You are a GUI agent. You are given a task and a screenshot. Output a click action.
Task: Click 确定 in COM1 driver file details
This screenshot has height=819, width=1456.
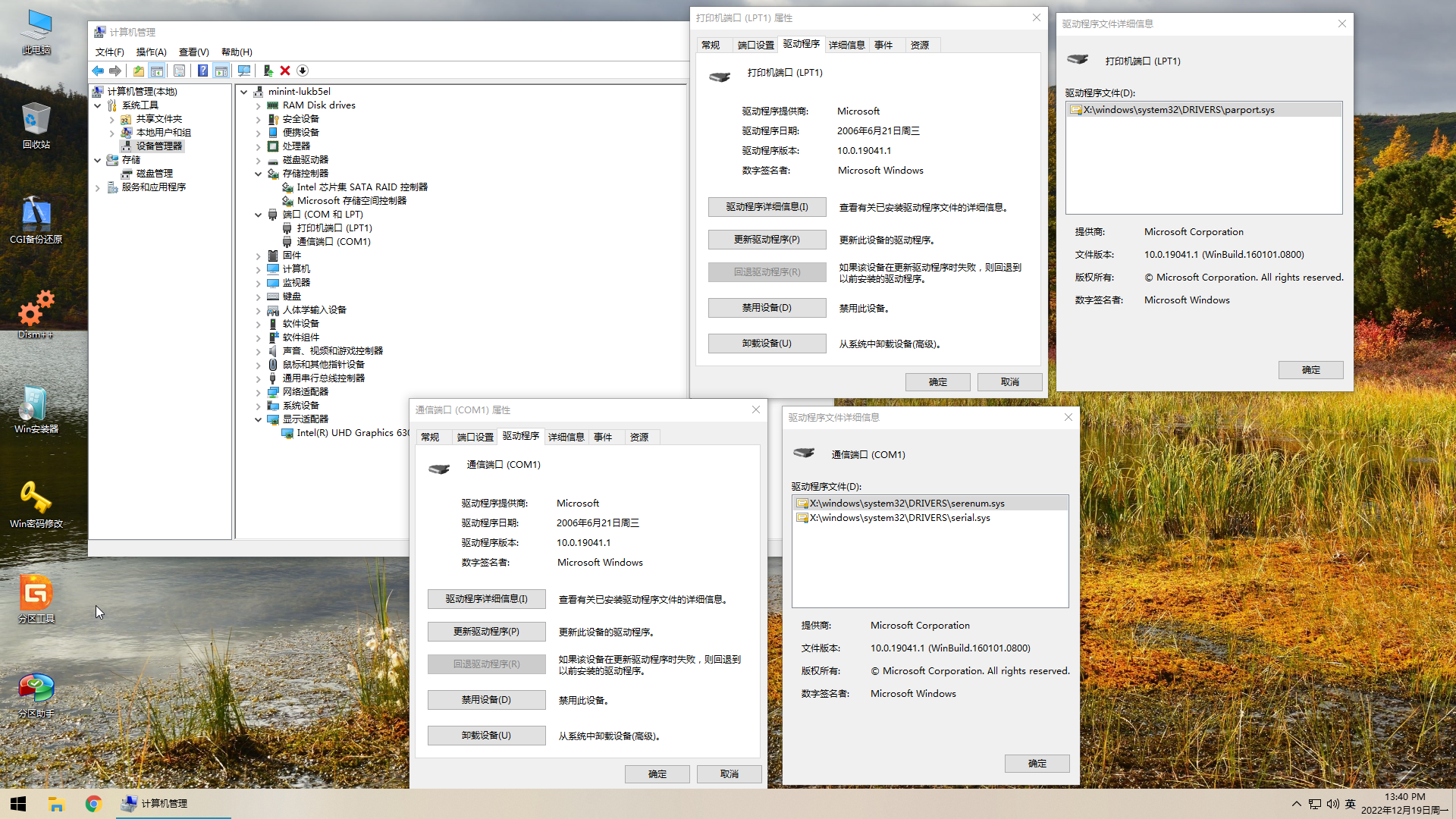pos(1037,764)
